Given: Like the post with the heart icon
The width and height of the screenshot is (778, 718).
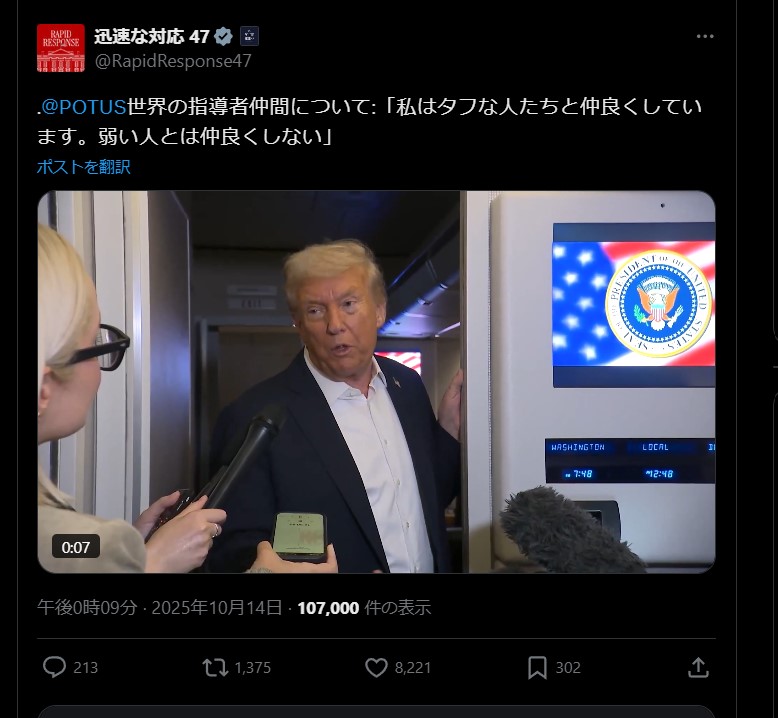Looking at the screenshot, I should (376, 667).
